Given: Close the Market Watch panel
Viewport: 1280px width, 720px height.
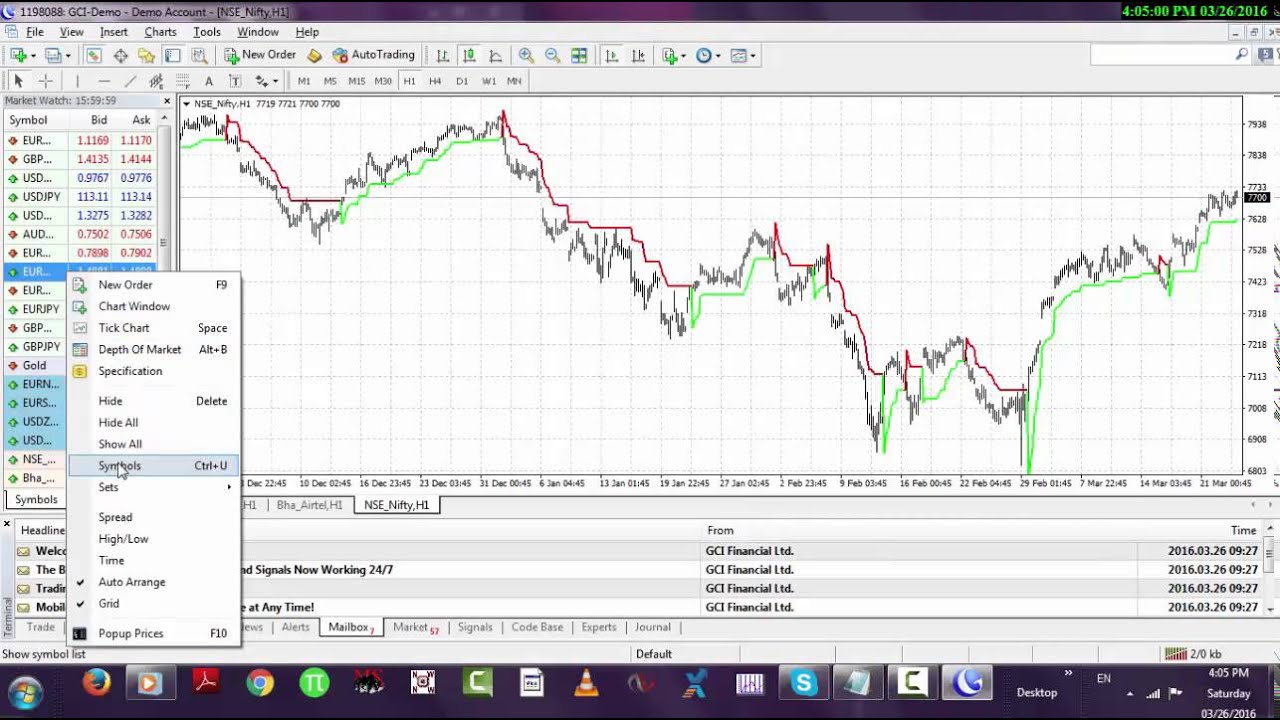Looking at the screenshot, I should (x=167, y=101).
